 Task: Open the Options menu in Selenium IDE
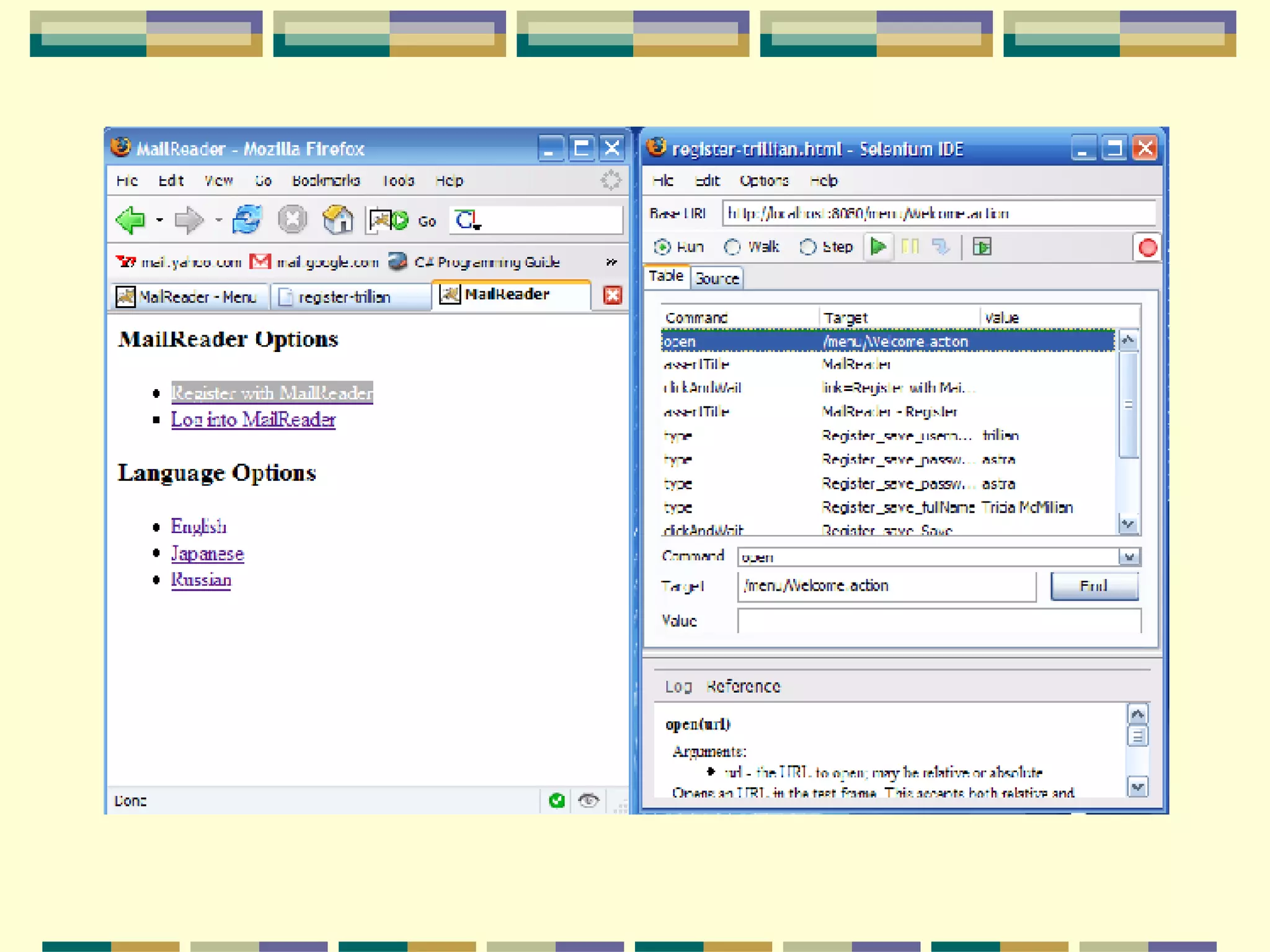pos(763,181)
